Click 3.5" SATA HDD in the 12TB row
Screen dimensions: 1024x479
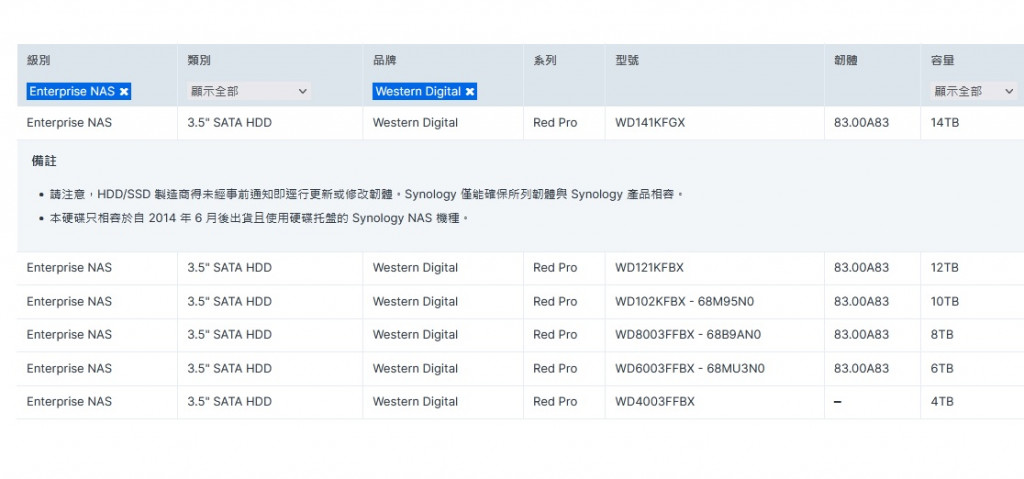click(229, 267)
